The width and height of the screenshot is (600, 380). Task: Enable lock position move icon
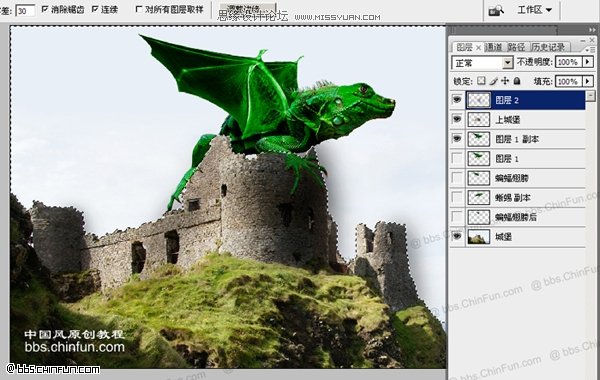pos(505,81)
